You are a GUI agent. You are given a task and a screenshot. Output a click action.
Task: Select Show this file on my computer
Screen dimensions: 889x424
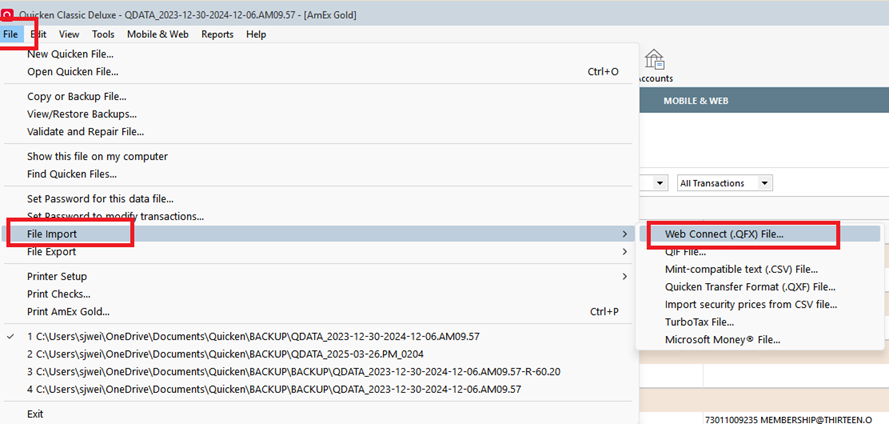pyautogui.click(x=98, y=156)
